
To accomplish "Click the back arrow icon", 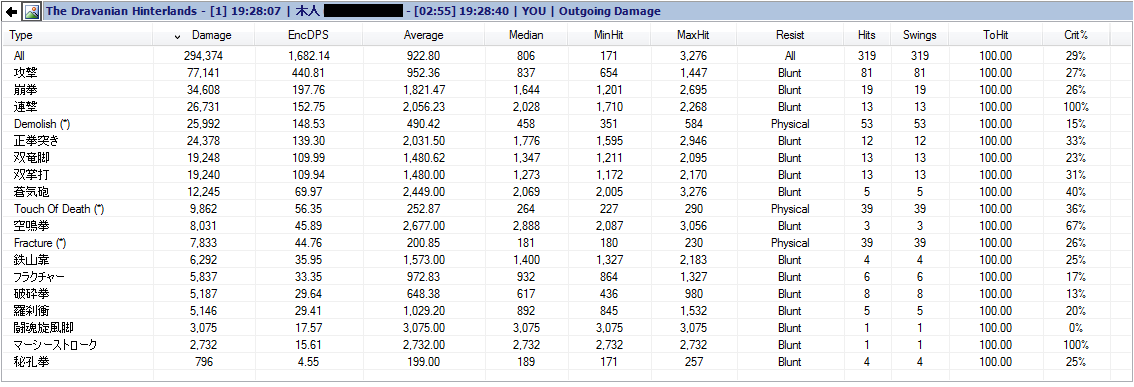I will point(11,12).
